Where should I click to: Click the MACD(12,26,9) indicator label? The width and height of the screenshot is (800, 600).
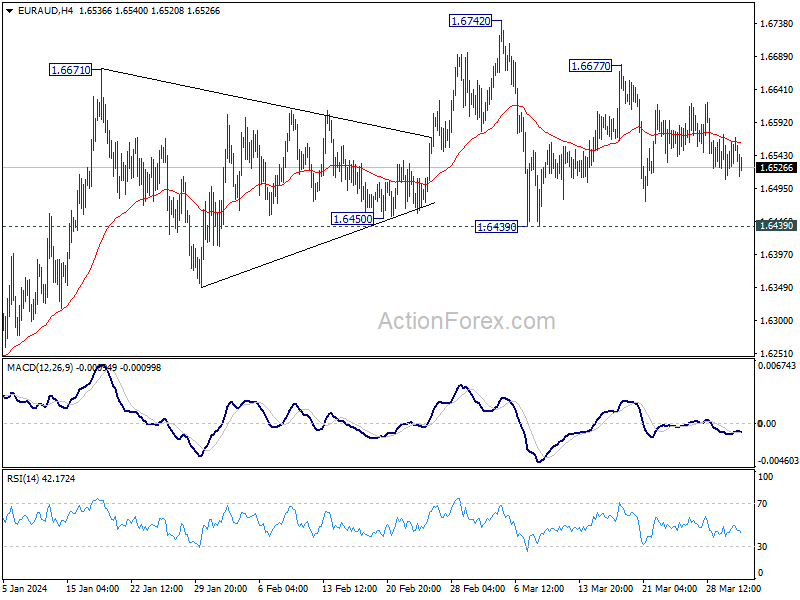tap(40, 367)
